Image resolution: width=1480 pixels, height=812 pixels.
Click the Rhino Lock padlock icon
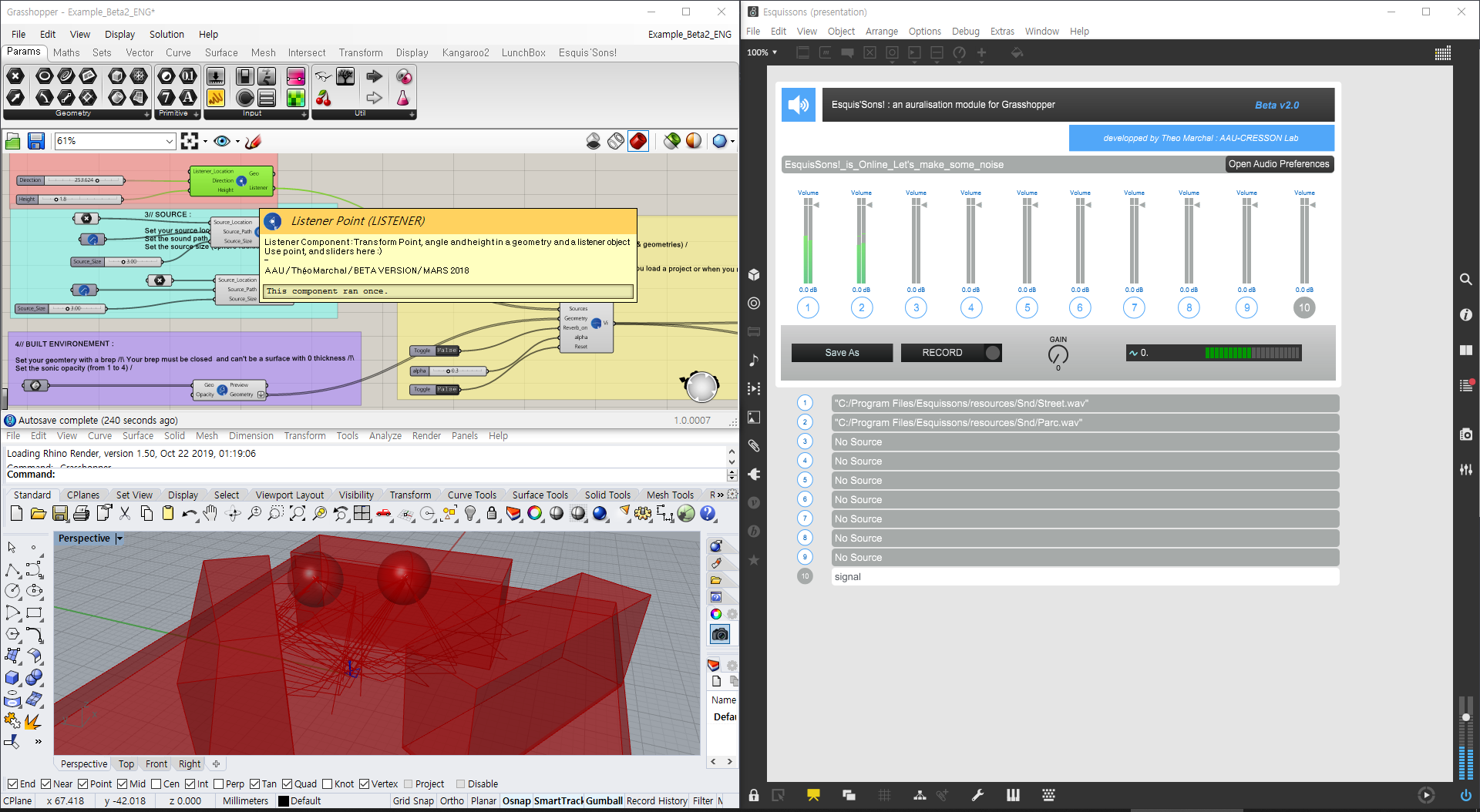click(x=492, y=513)
